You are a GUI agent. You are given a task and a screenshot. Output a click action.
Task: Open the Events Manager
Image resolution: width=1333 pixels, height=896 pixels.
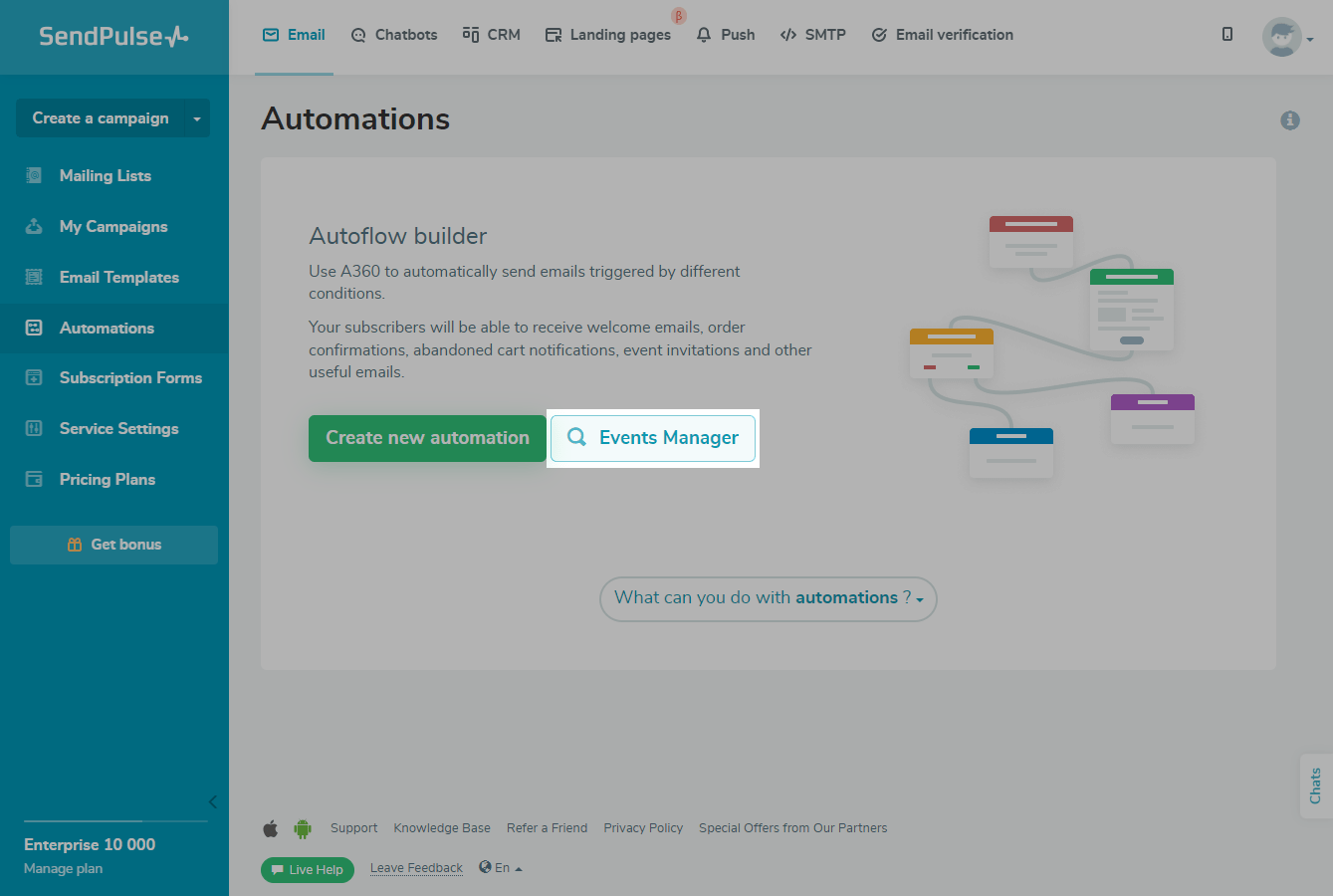coord(653,438)
